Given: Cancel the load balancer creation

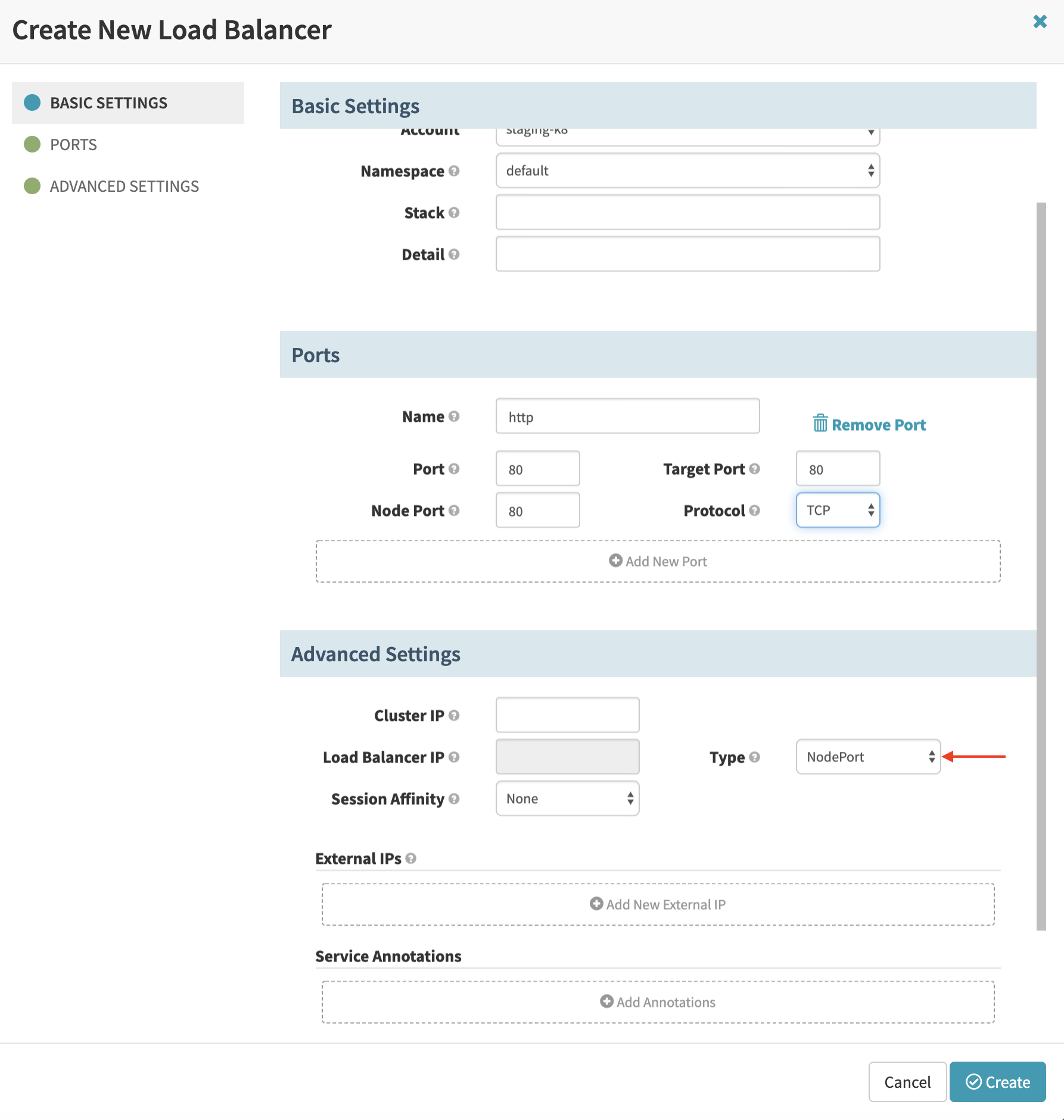Looking at the screenshot, I should tap(907, 1082).
